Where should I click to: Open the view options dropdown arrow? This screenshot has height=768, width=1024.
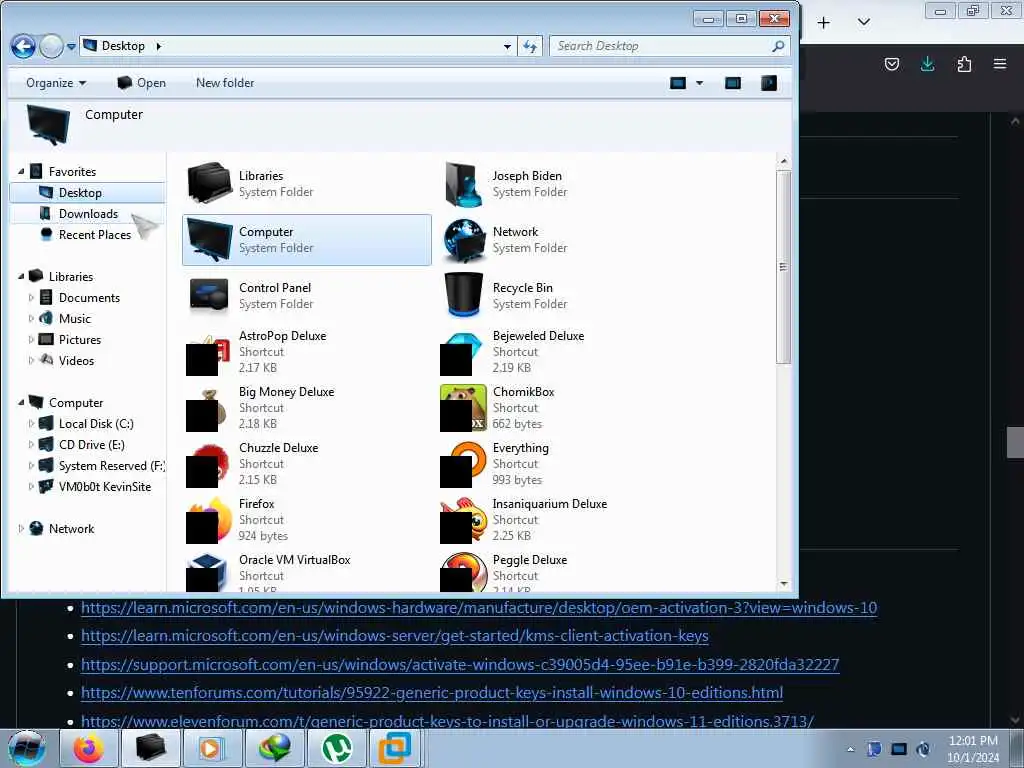tap(699, 83)
